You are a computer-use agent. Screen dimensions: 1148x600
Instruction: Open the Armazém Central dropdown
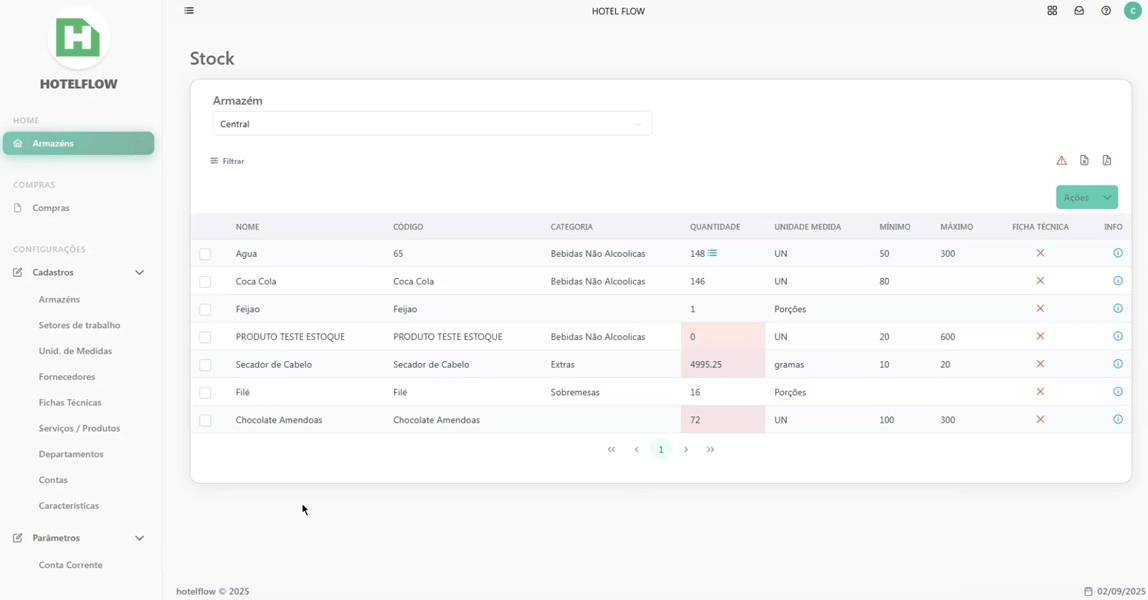pyautogui.click(x=432, y=124)
